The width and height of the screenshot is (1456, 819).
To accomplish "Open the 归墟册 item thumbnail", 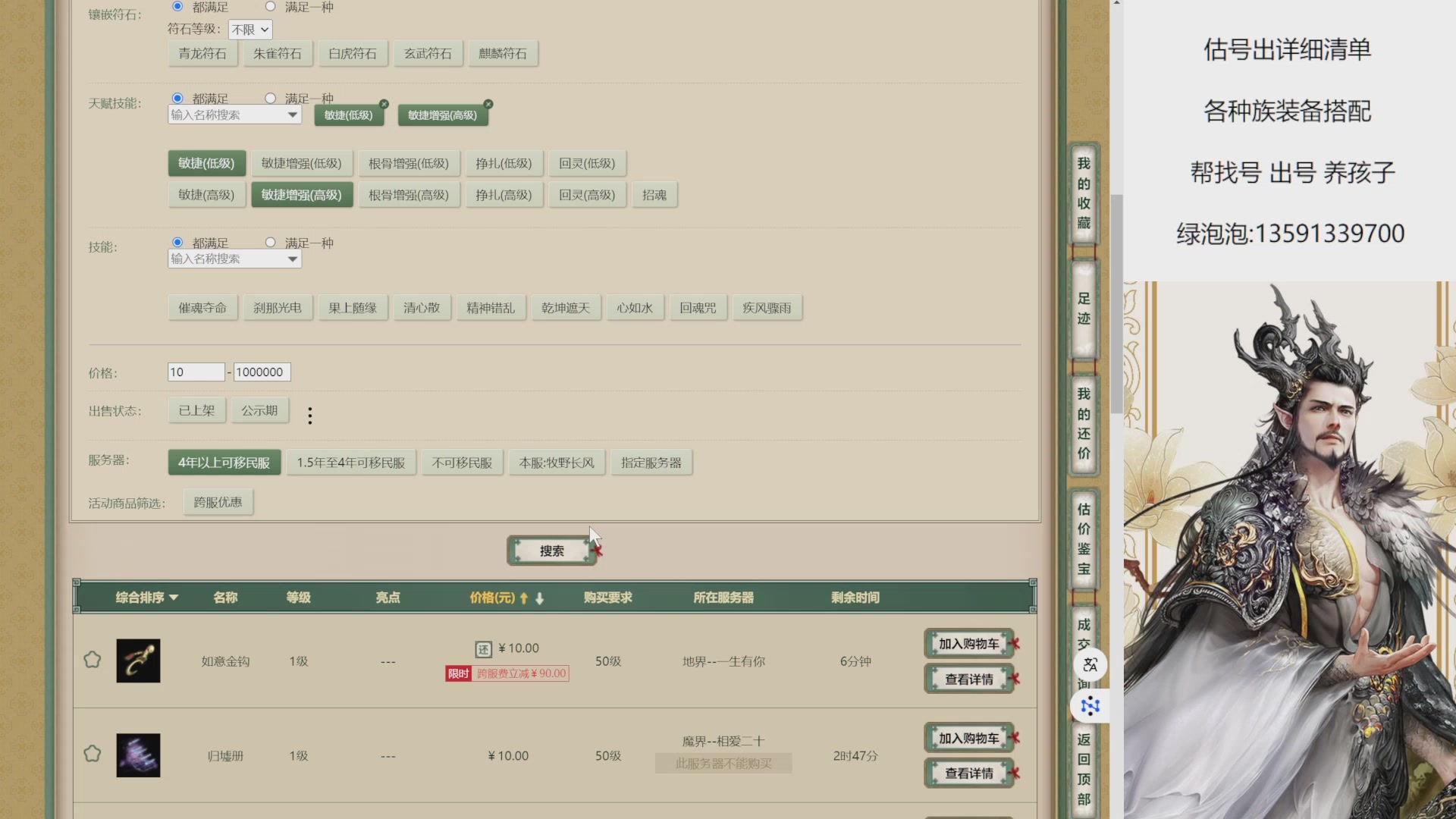I will click(138, 755).
